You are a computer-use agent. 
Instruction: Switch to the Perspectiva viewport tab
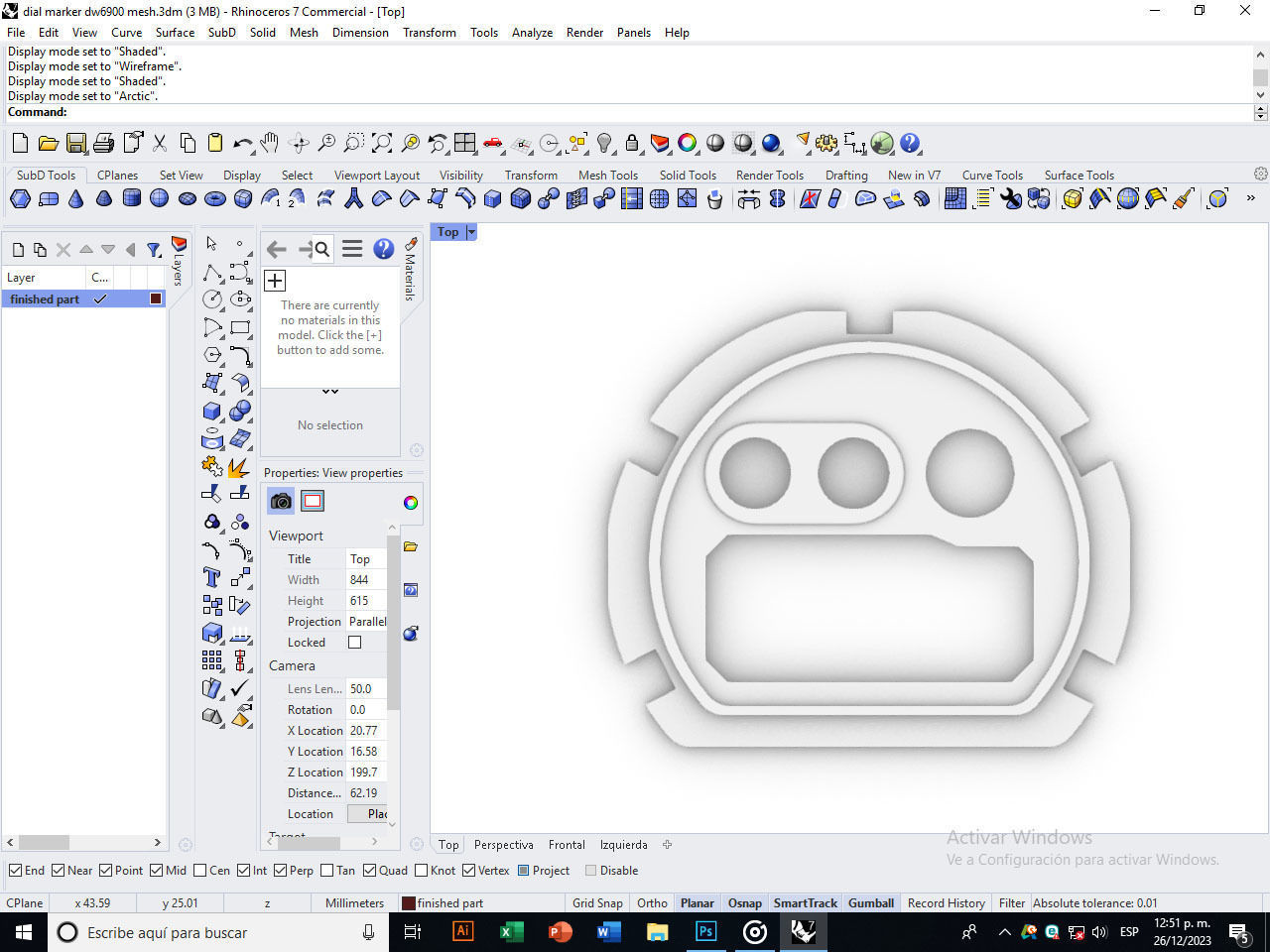[504, 845]
